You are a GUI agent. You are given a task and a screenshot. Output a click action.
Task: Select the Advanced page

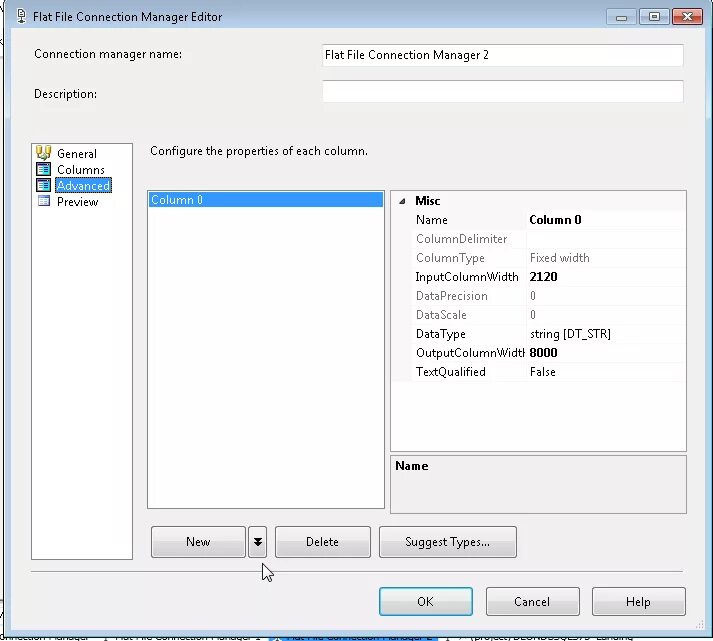[83, 185]
